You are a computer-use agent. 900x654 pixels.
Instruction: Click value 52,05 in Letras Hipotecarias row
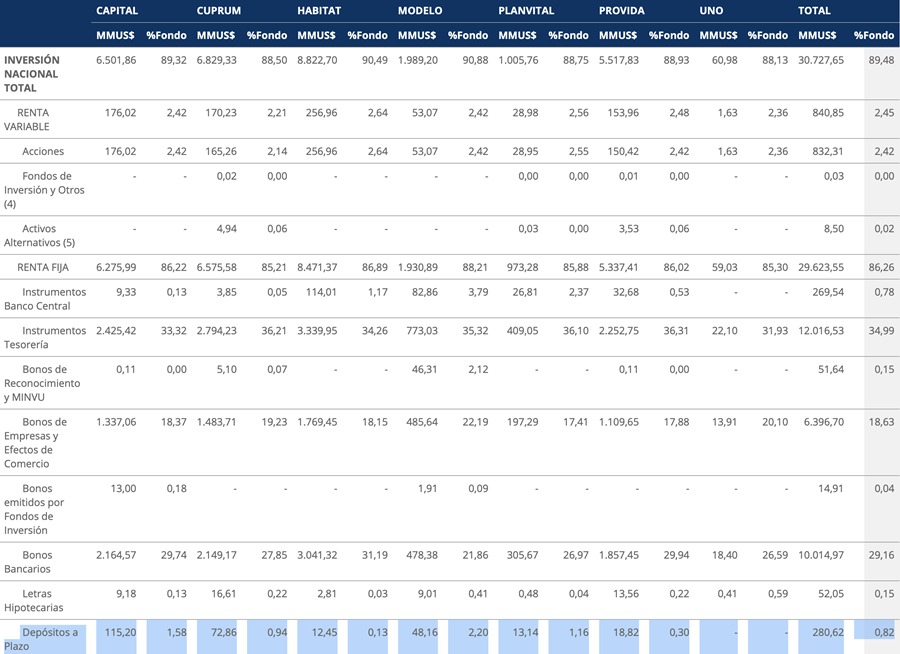(x=831, y=594)
